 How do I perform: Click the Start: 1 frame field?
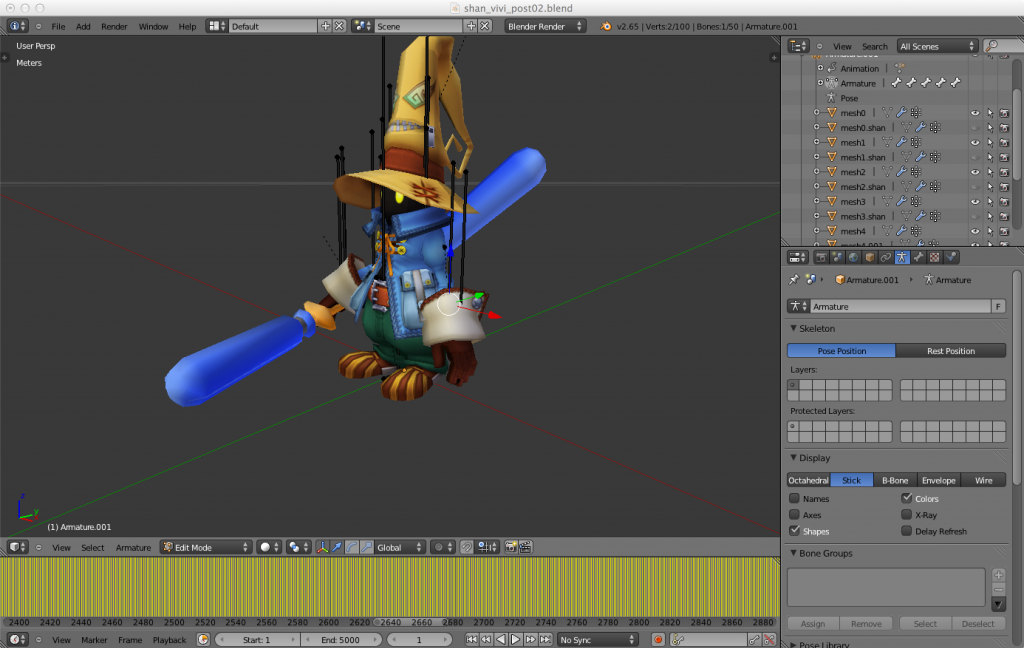coord(257,640)
